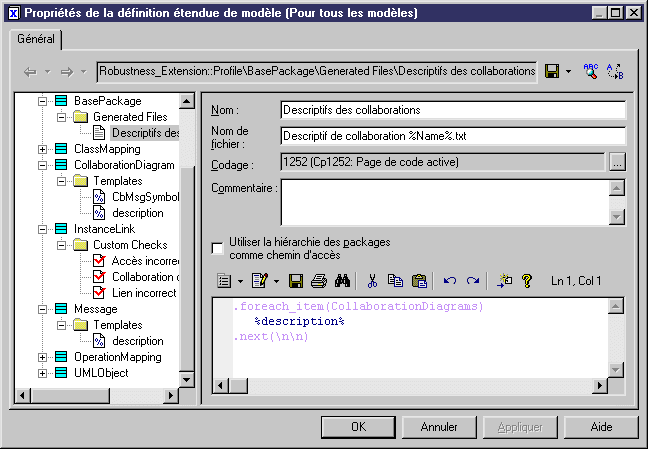648x449 pixels.
Task: Enable 'Utiliser la hiérarchie des packages' checkbox
Action: 218,247
